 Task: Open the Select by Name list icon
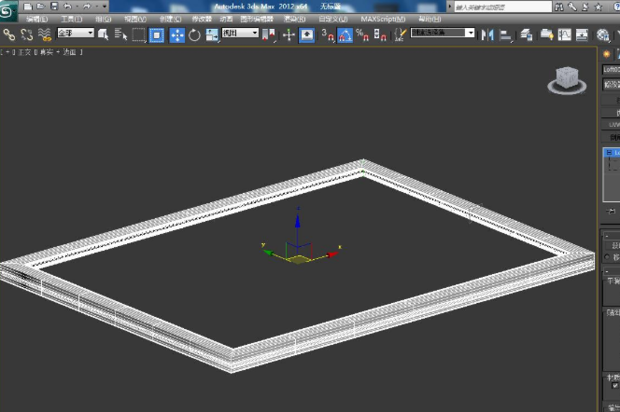click(121, 35)
